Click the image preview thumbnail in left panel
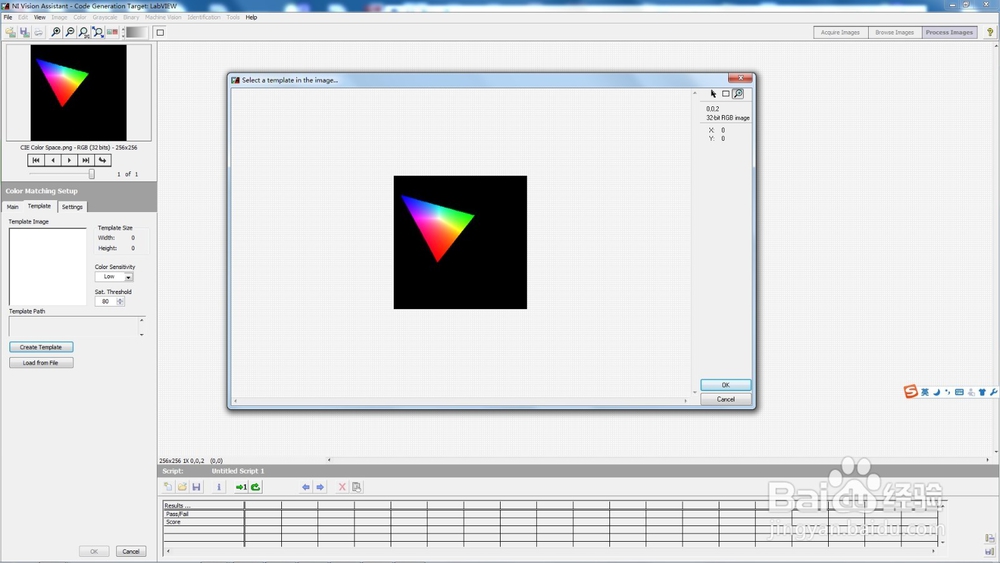This screenshot has height=563, width=1000. [x=78, y=92]
